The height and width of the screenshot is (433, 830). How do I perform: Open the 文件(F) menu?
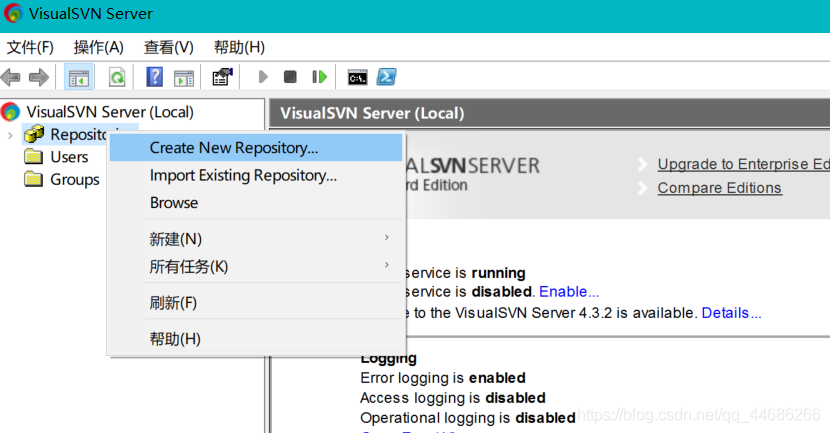tap(30, 47)
